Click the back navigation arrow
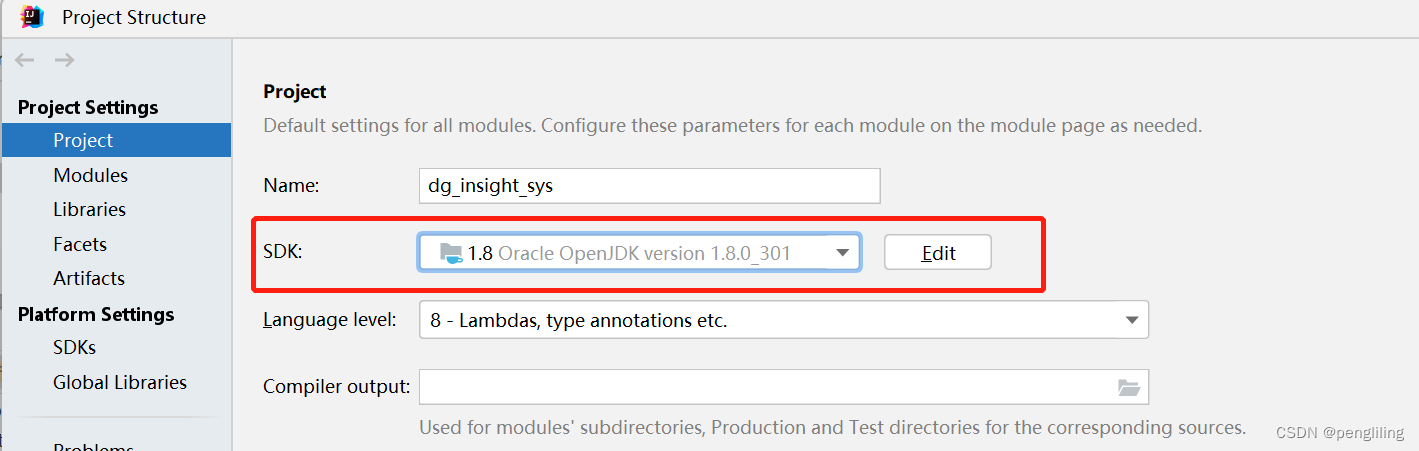 point(25,61)
